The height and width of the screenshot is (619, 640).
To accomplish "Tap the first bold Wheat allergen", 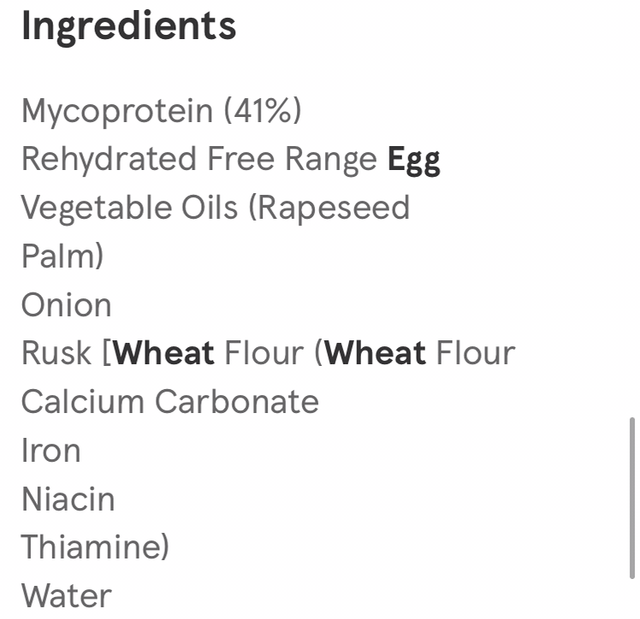I will pyautogui.click(x=164, y=353).
